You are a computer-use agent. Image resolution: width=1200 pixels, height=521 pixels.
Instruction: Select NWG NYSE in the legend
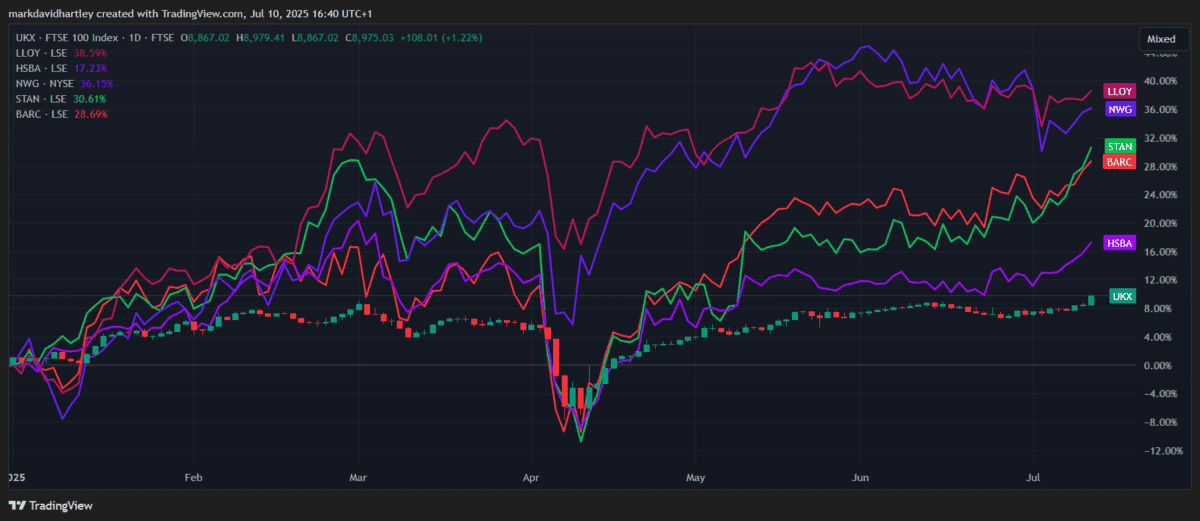(44, 83)
